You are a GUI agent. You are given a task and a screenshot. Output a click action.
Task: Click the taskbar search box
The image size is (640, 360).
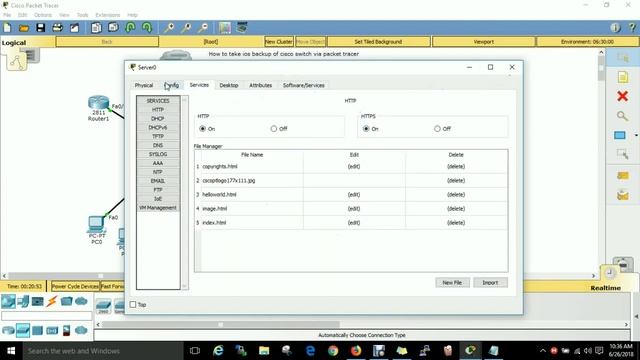click(103, 351)
